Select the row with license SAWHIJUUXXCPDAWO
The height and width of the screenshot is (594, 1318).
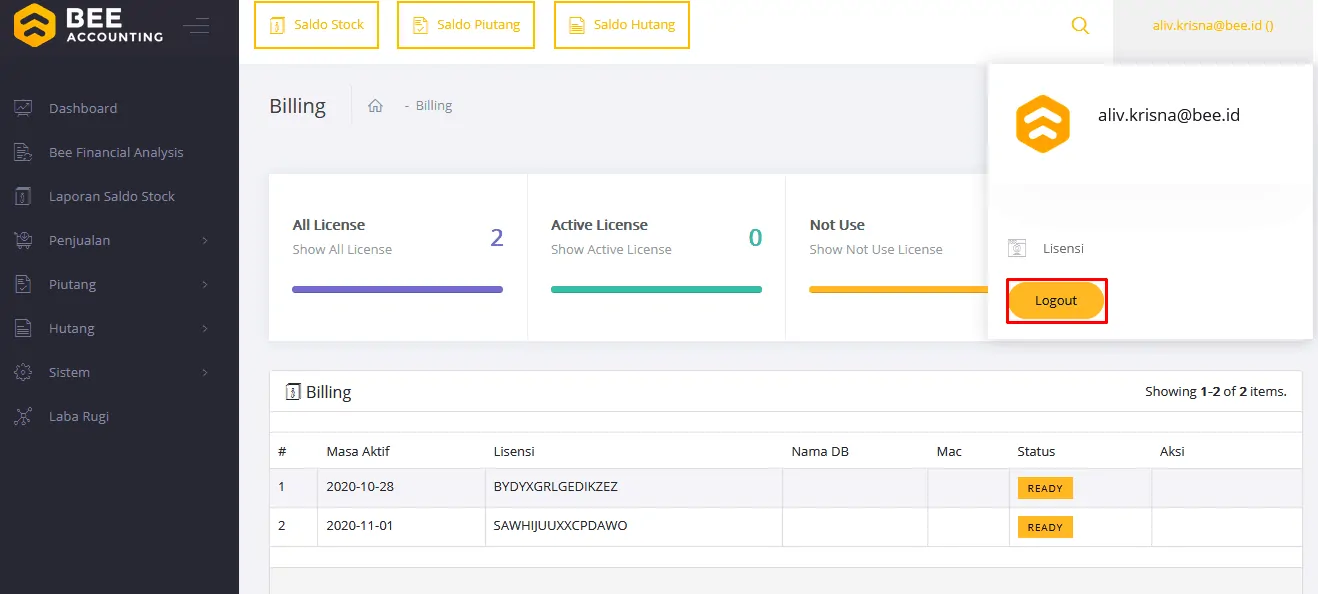(558, 525)
